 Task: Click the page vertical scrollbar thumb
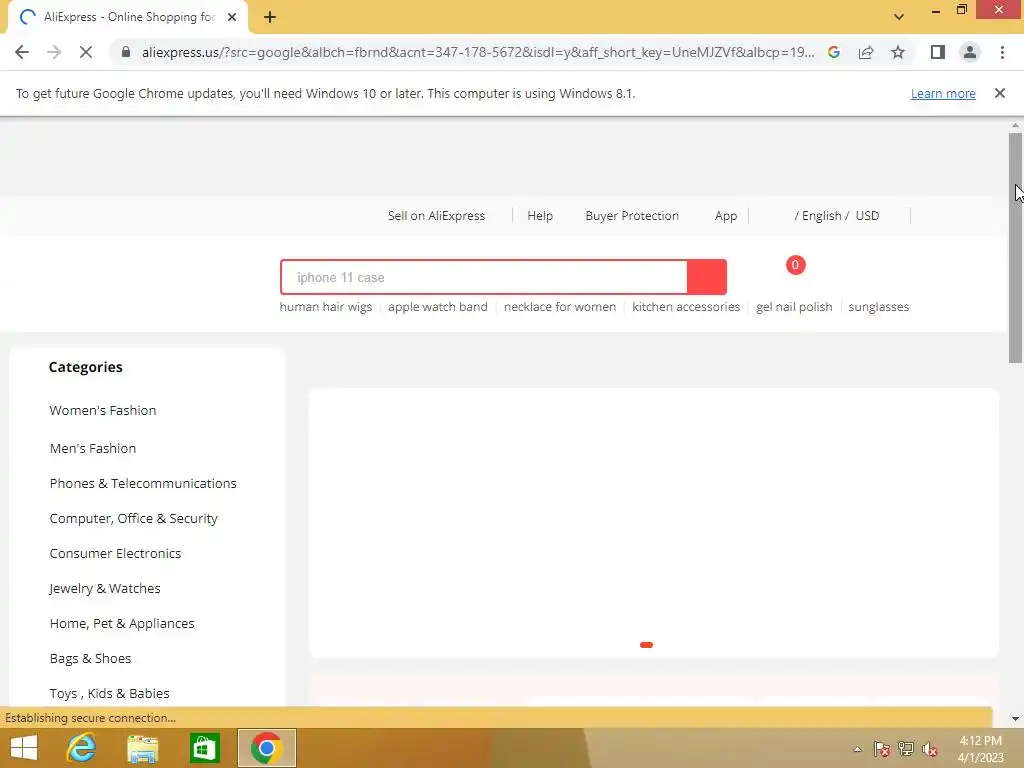[x=1015, y=248]
